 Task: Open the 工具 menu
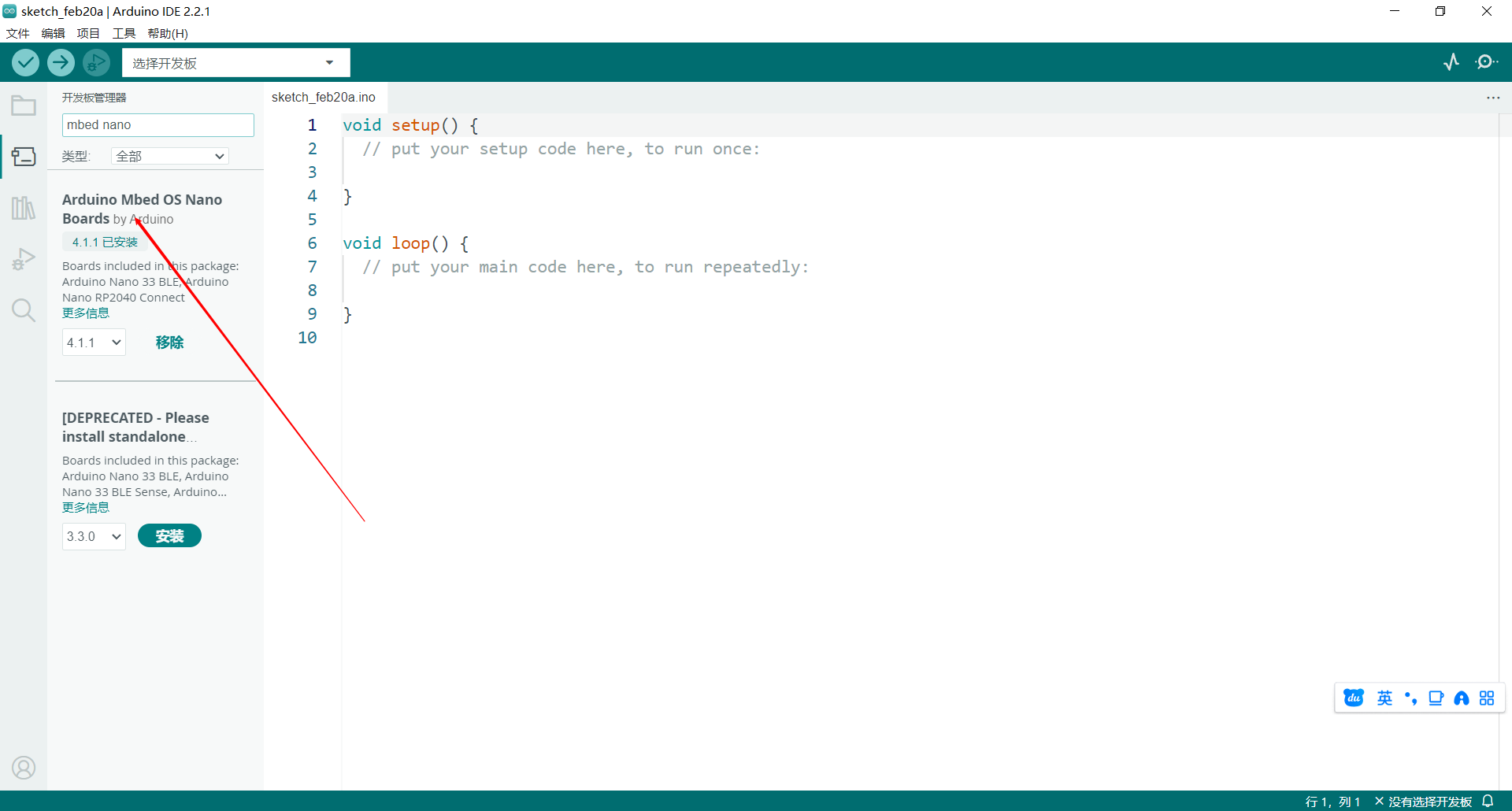(124, 33)
